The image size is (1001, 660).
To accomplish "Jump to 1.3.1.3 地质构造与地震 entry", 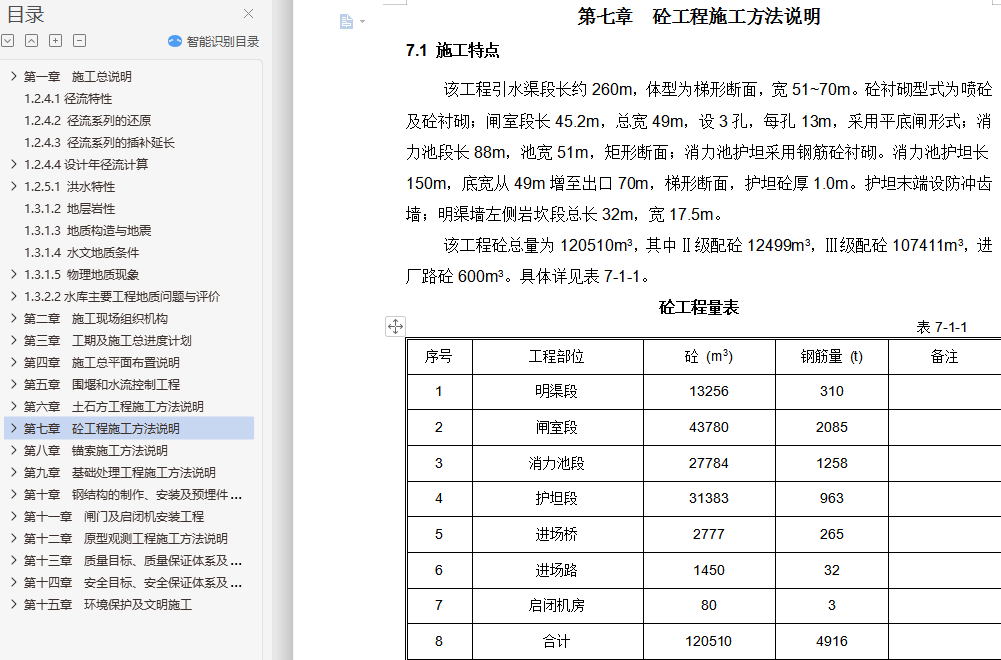I will coord(87,230).
